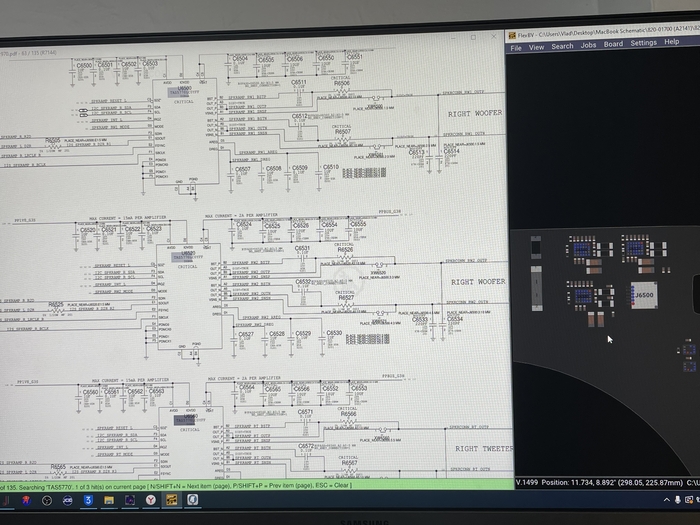
Task: Click resistor label R6525 on schematic
Action: [56, 304]
